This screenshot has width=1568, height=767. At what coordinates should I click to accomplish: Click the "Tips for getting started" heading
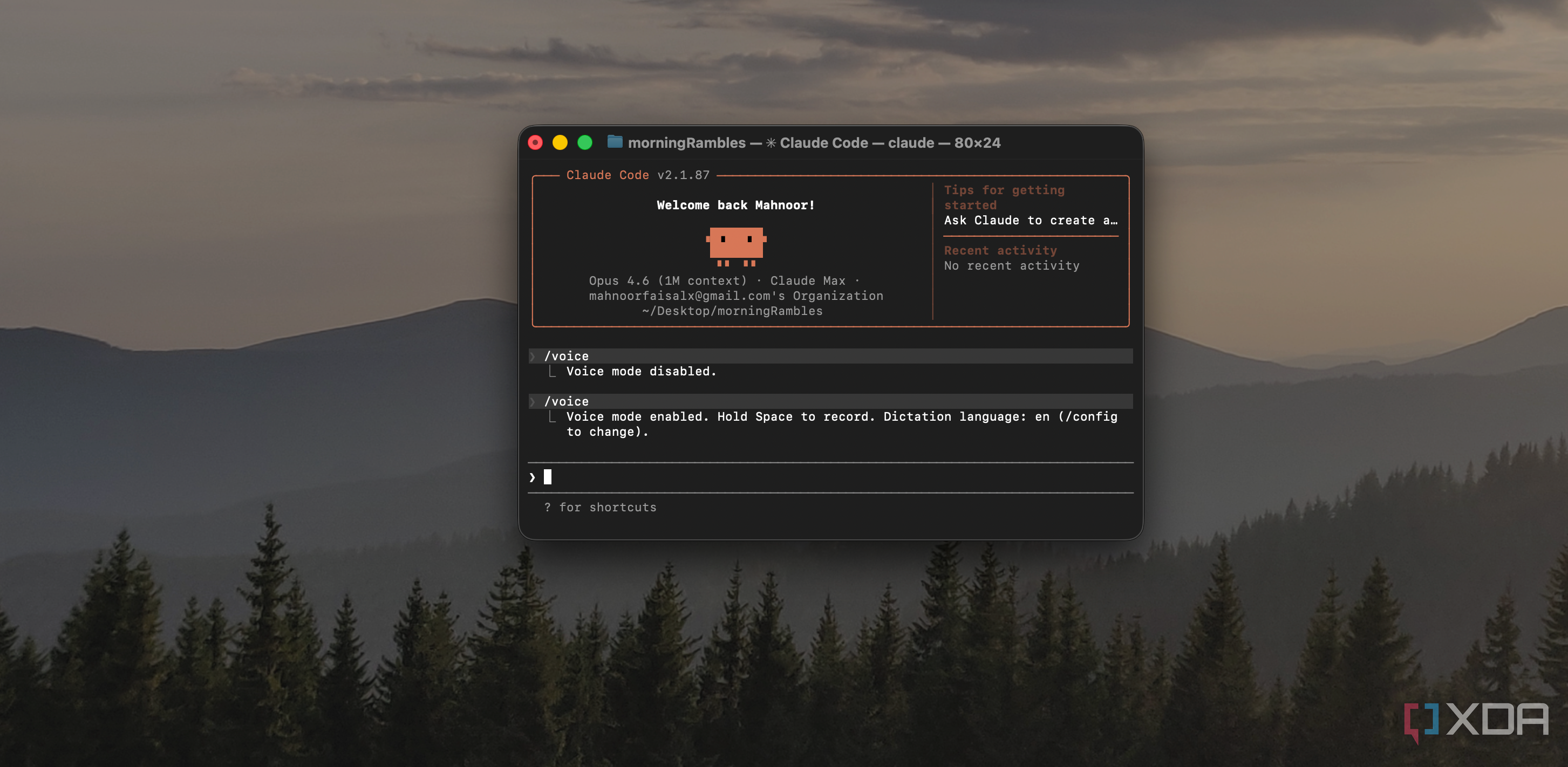tap(1004, 197)
